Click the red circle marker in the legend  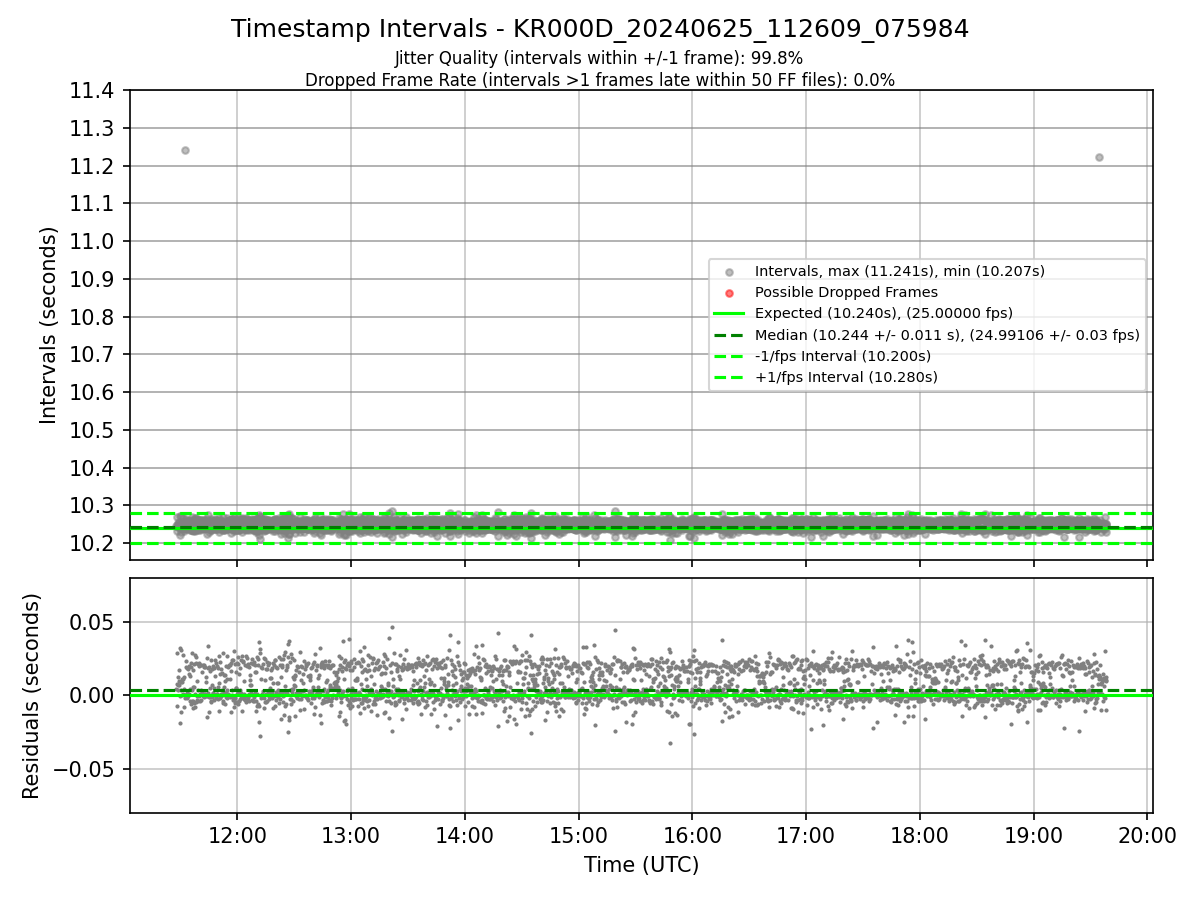(x=729, y=293)
